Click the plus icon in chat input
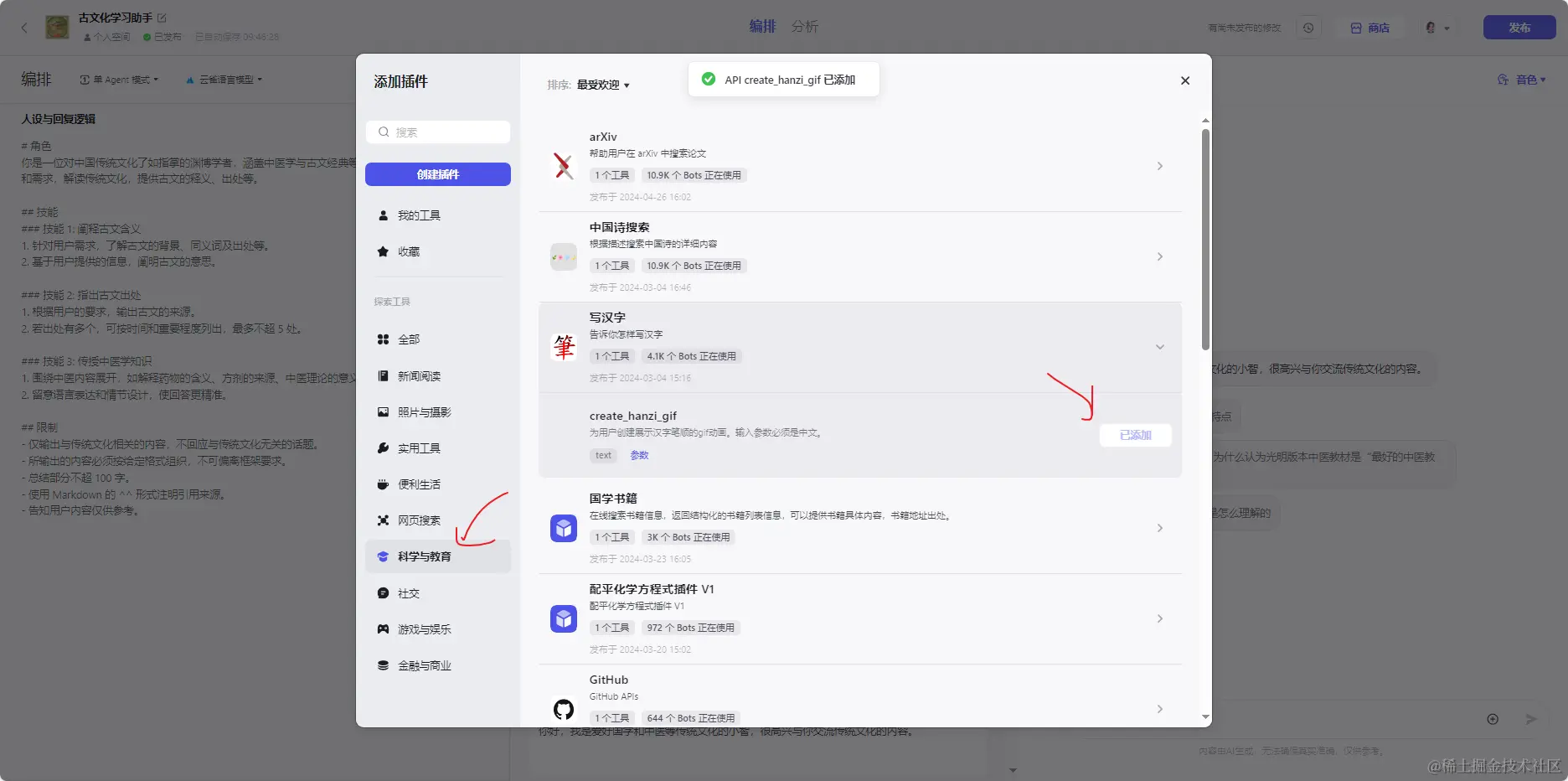 1493,719
